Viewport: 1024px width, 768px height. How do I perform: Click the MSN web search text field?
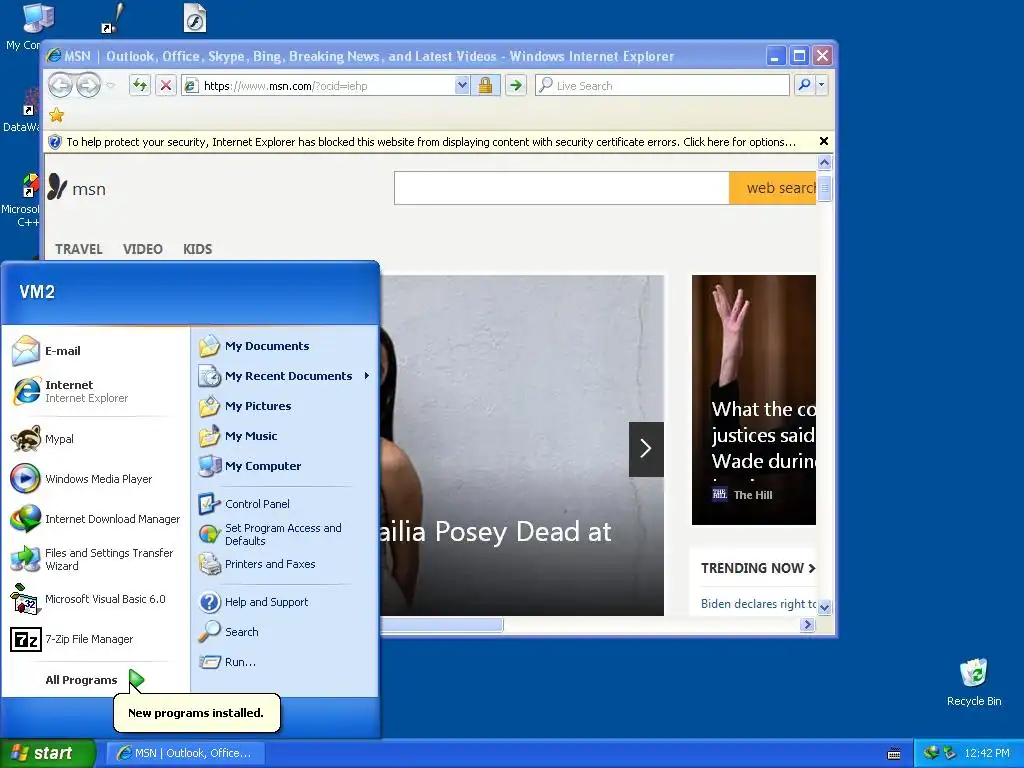tap(562, 188)
